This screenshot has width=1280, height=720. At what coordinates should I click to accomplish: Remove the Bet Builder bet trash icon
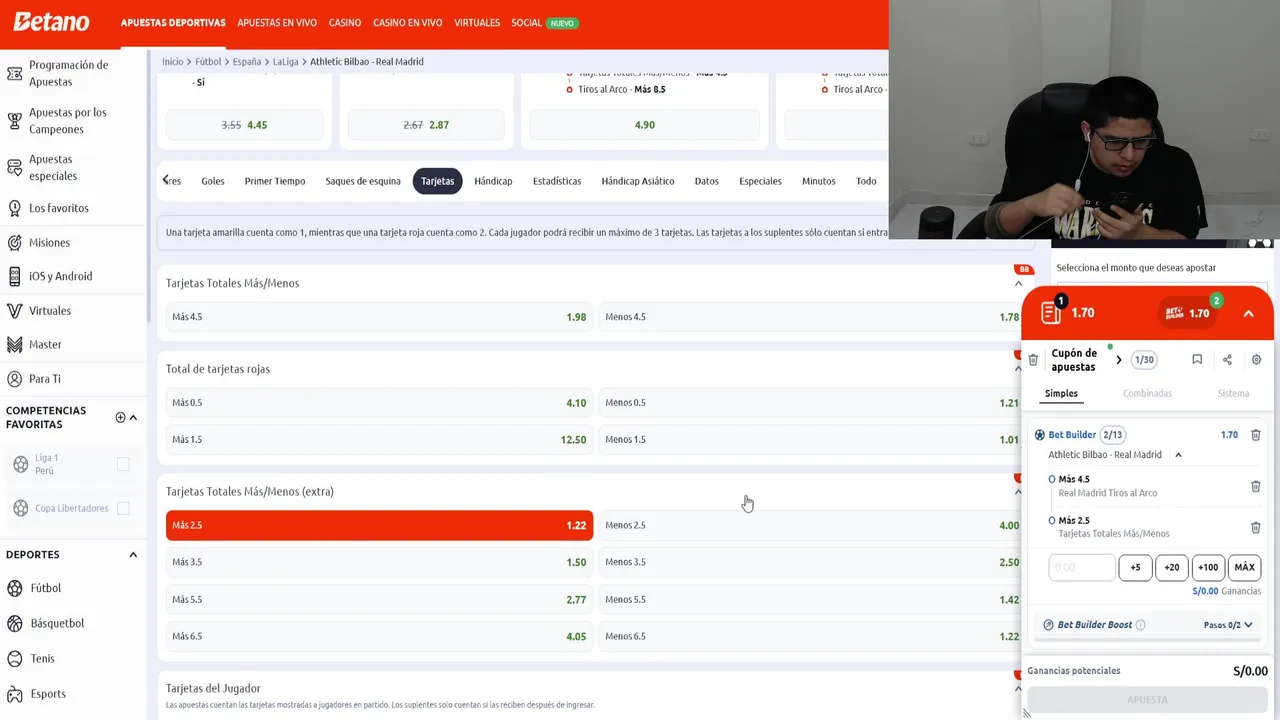1256,434
